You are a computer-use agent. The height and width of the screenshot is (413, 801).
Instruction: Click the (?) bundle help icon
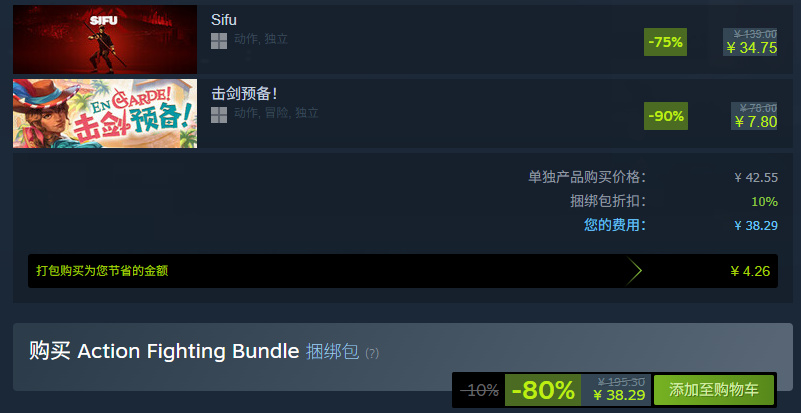[372, 353]
